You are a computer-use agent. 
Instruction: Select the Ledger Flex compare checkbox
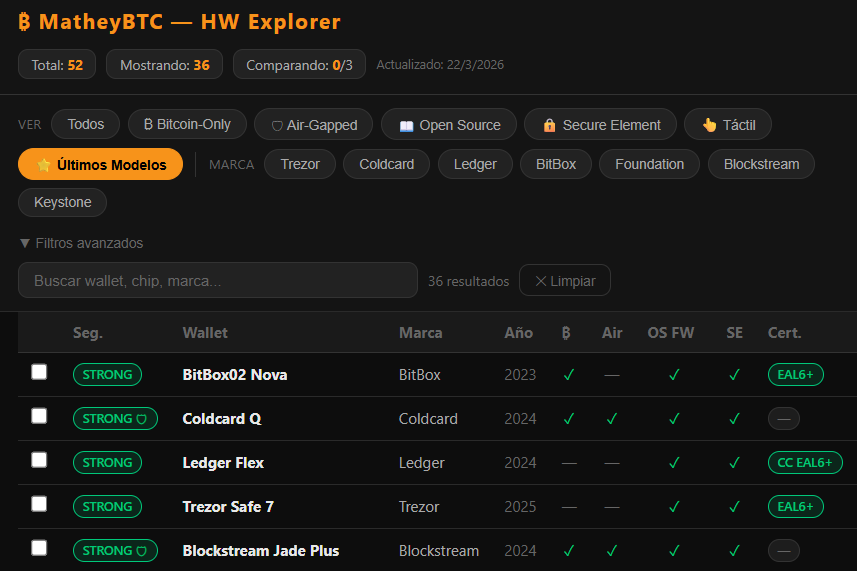click(39, 460)
